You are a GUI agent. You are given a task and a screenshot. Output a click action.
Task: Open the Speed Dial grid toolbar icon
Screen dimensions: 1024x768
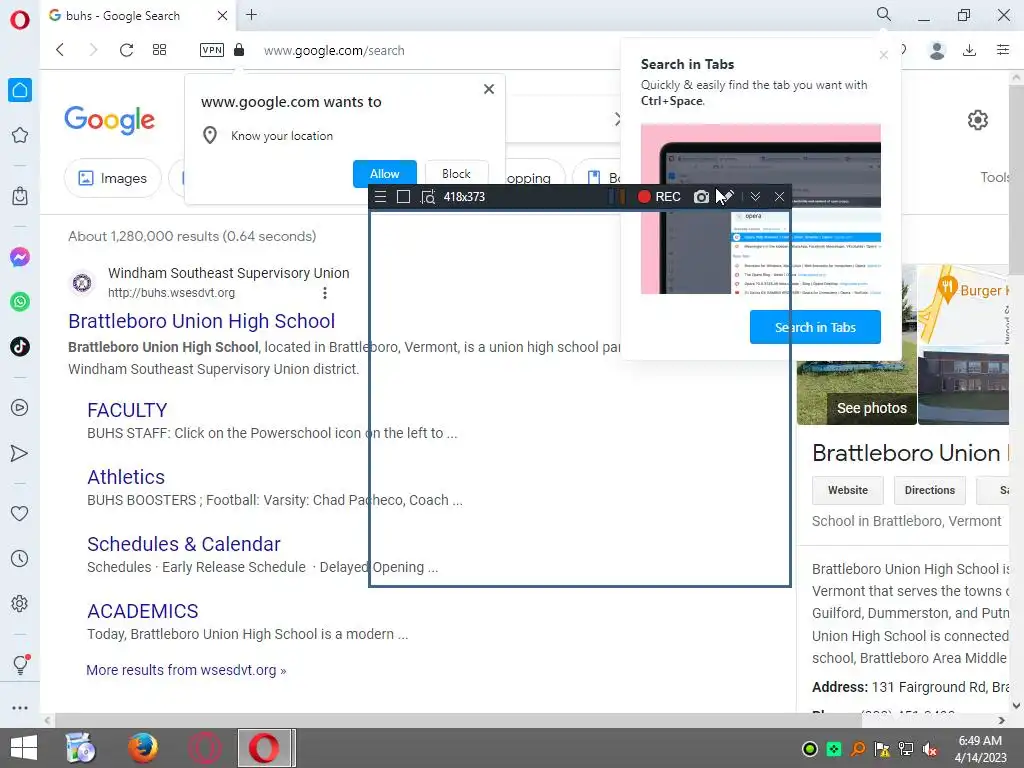coord(159,50)
